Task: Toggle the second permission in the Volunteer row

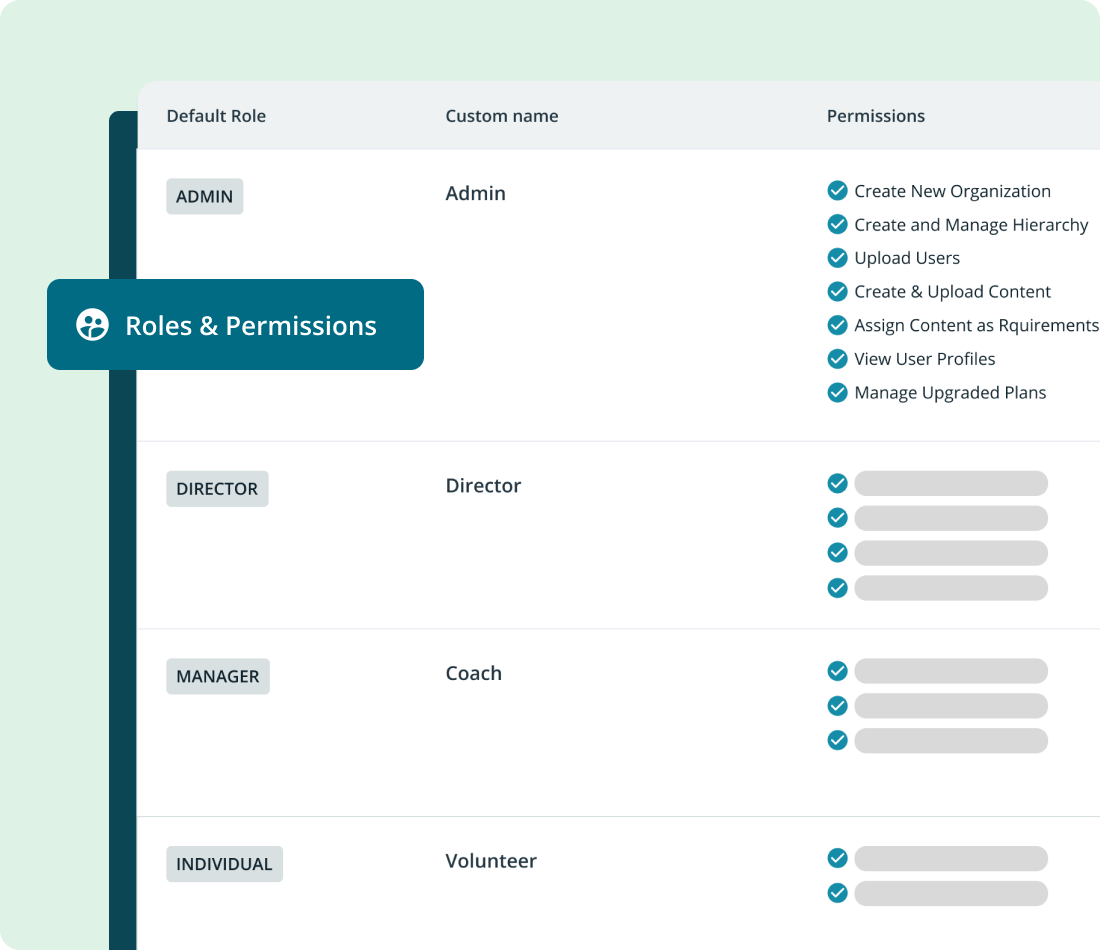Action: click(x=837, y=892)
